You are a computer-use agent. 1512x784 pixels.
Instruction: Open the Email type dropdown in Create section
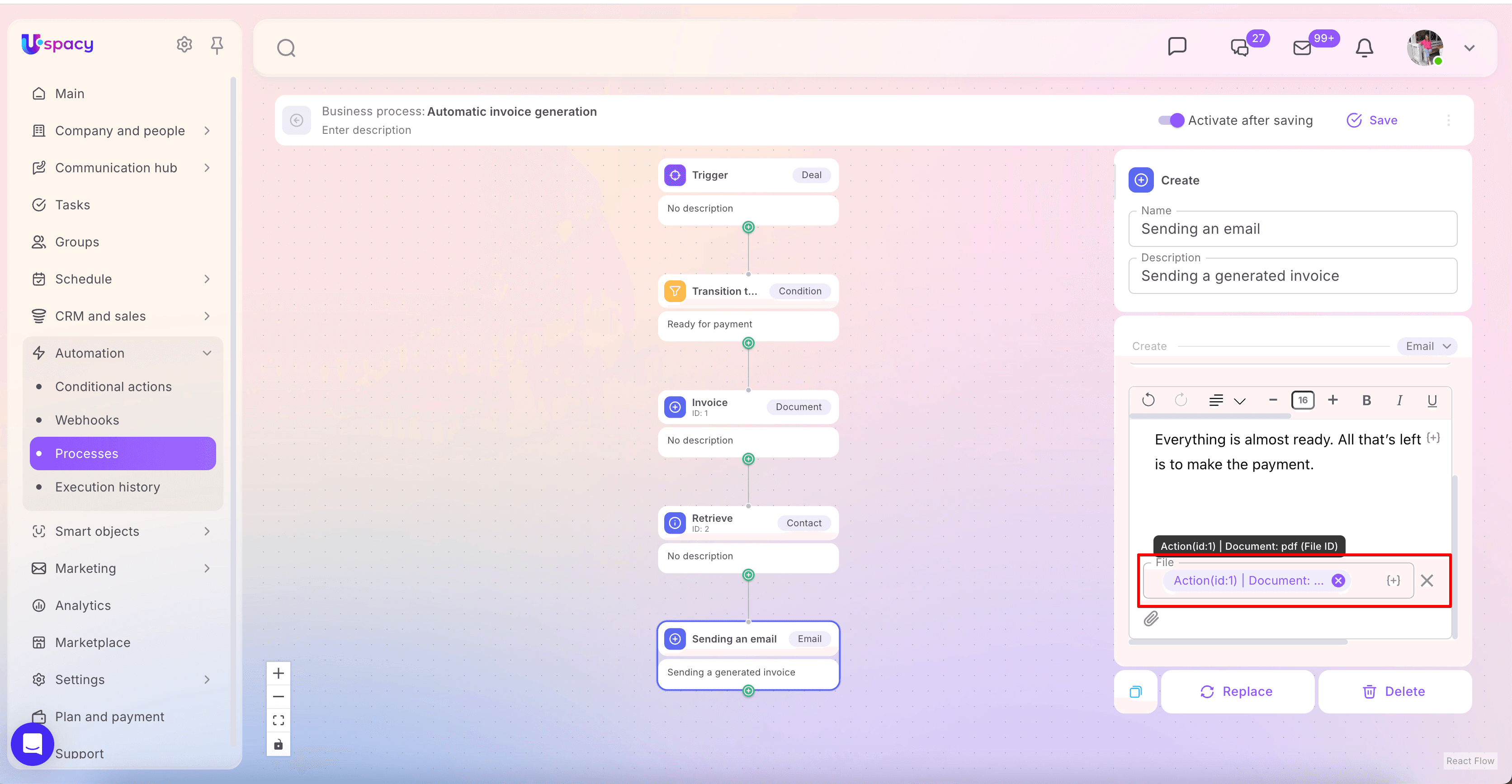point(1427,346)
